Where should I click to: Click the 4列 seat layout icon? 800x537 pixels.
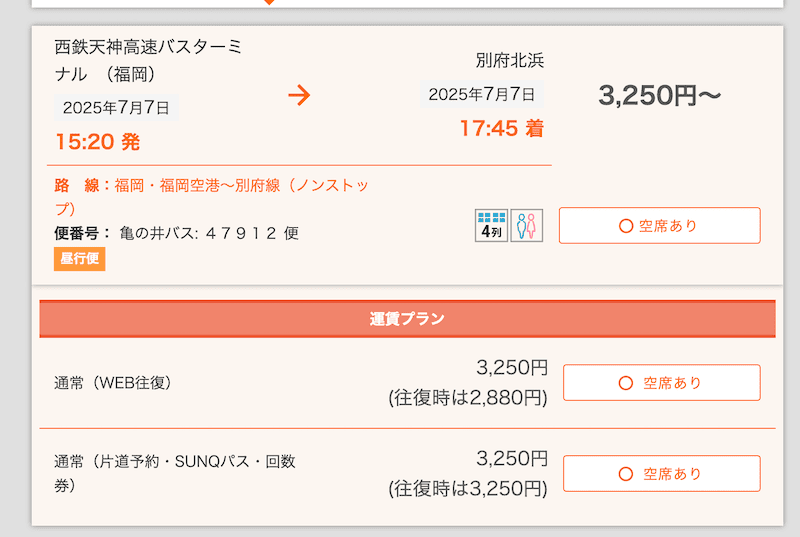coord(491,225)
